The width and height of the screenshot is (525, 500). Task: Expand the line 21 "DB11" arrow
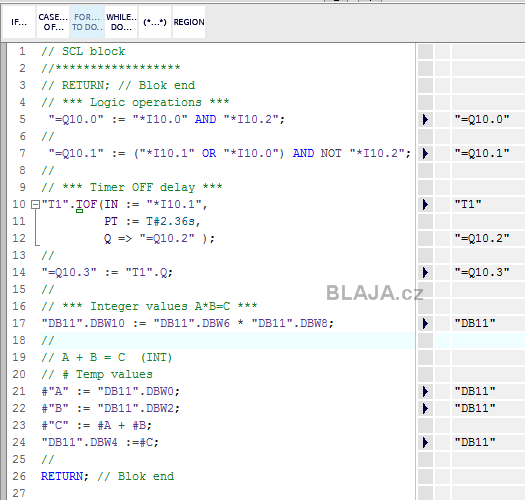(425, 391)
